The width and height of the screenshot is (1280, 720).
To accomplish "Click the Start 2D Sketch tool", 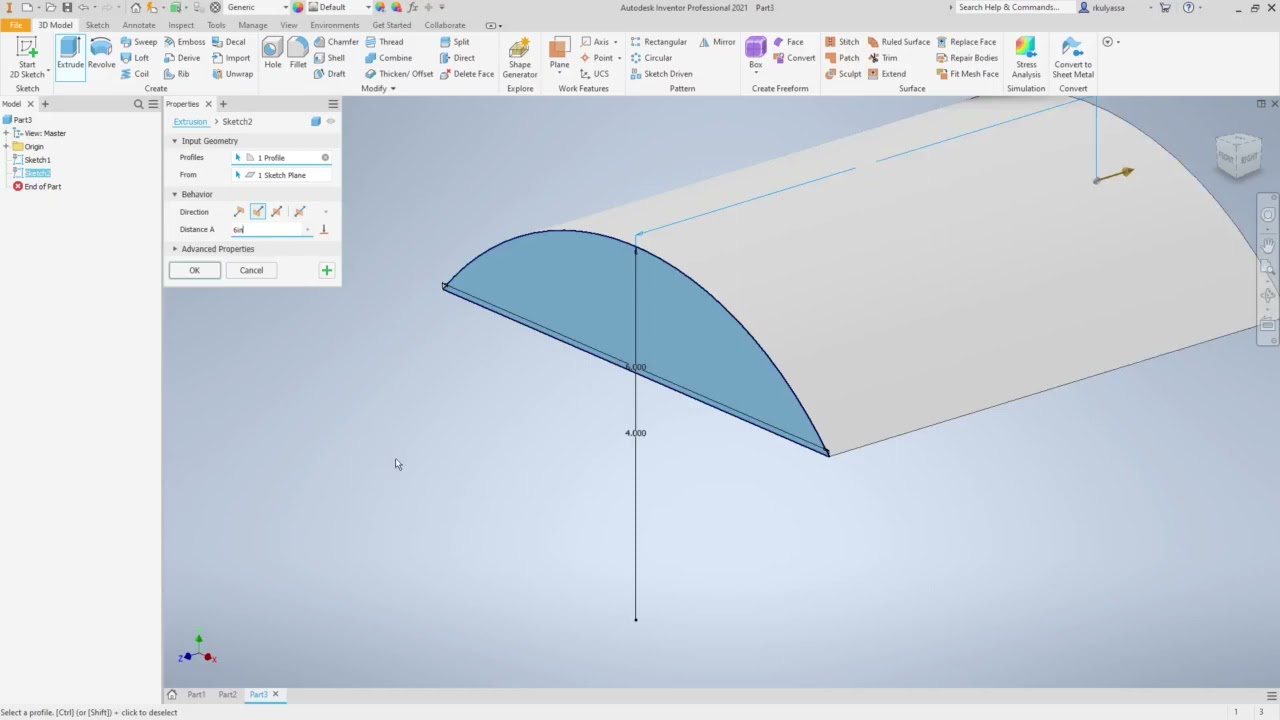I will [x=27, y=58].
